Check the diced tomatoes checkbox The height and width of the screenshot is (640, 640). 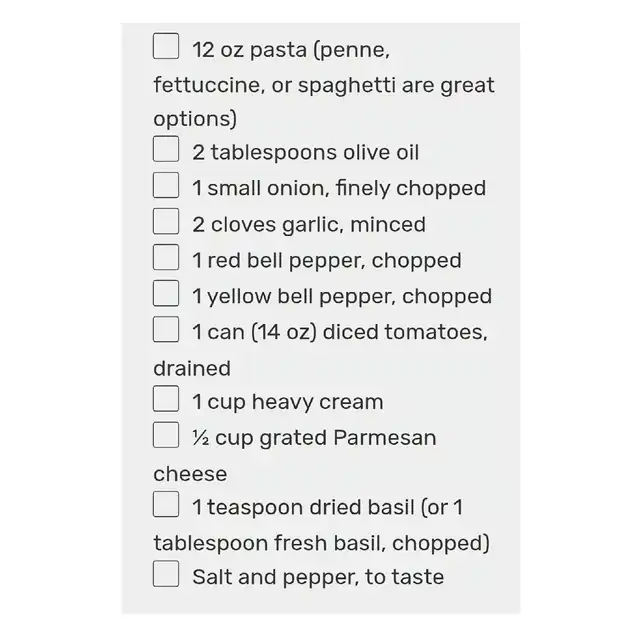(x=166, y=330)
